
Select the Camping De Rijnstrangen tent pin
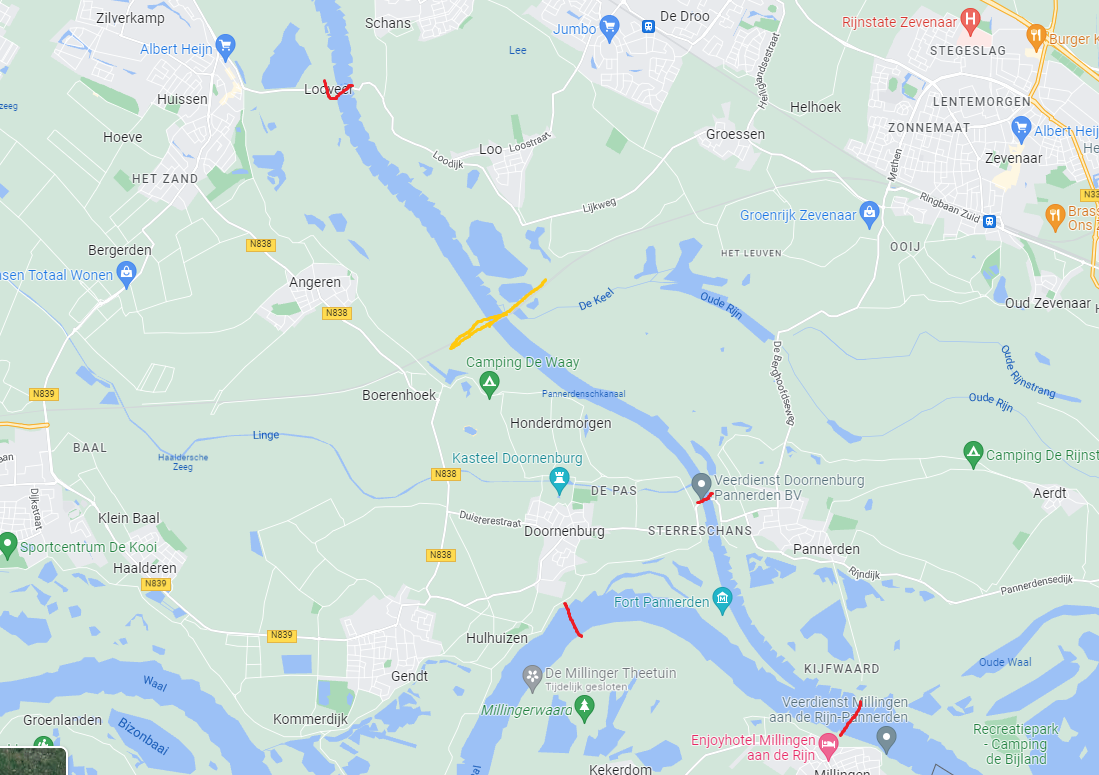[973, 454]
